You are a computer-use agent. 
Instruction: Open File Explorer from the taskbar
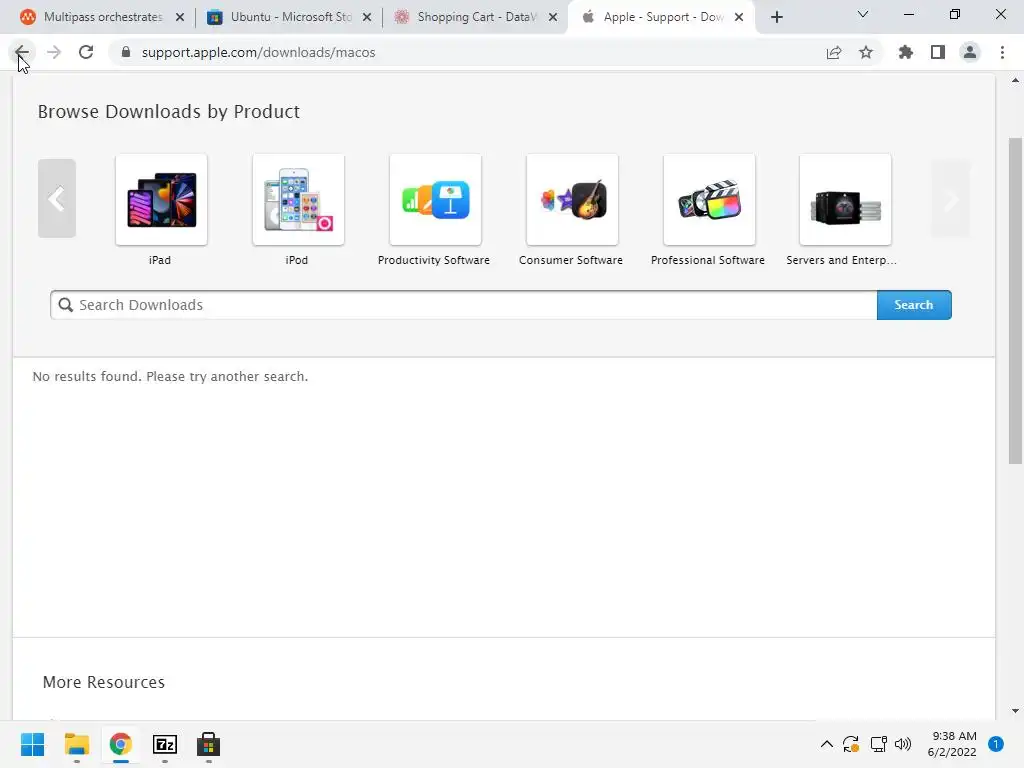point(76,744)
